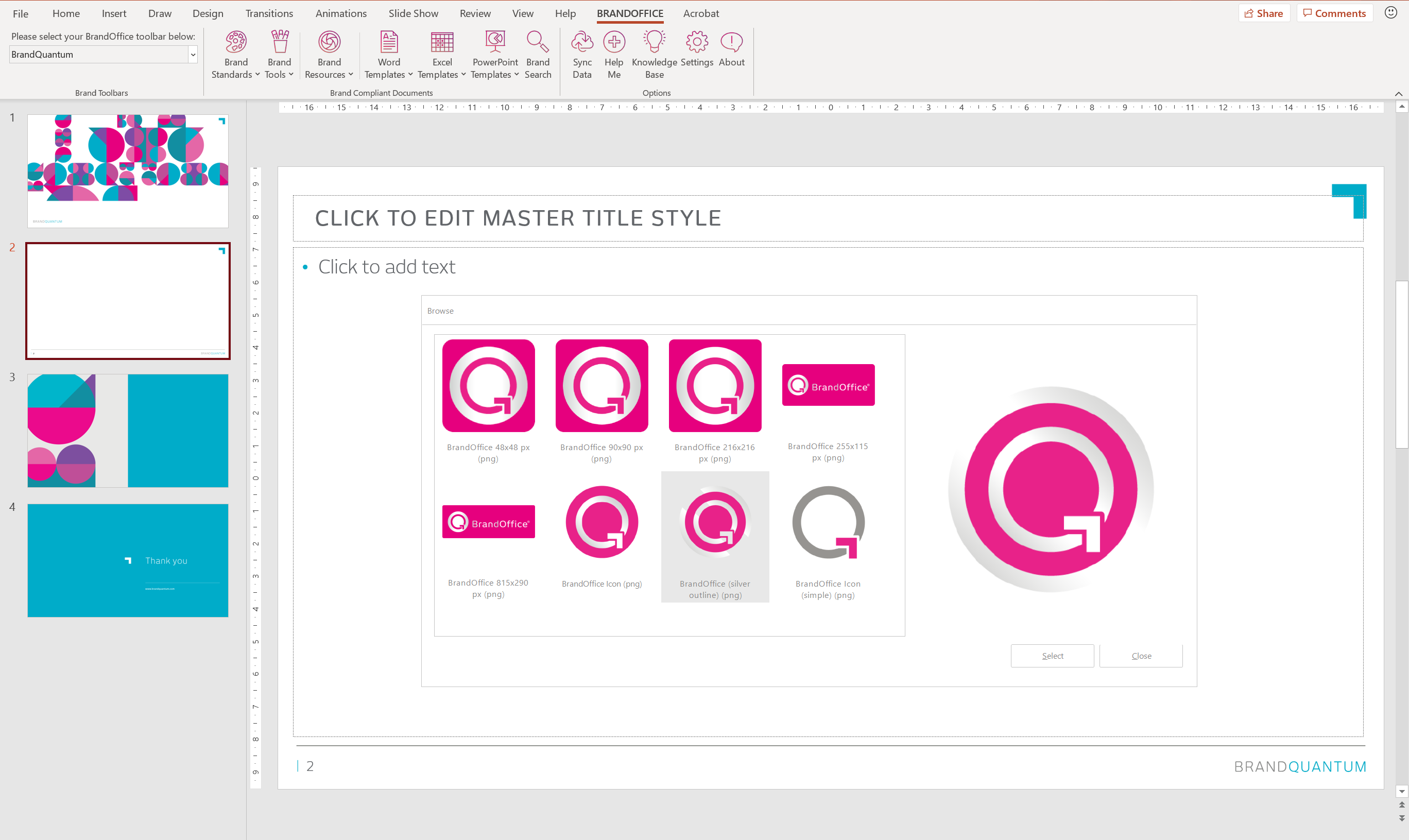Switch to the Acrobat tab
The image size is (1409, 840).
(700, 13)
